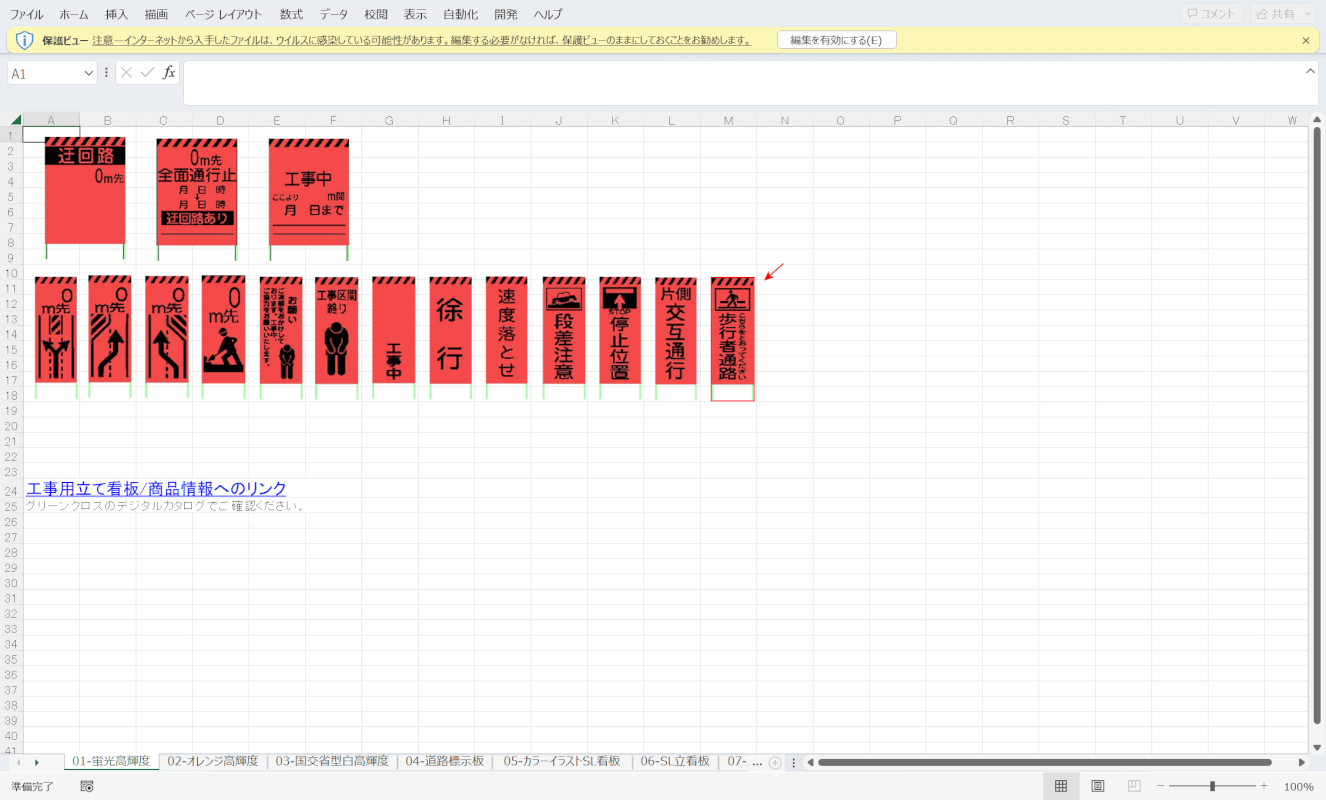
Task: Click the 準備完了 status text
Action: point(32,787)
